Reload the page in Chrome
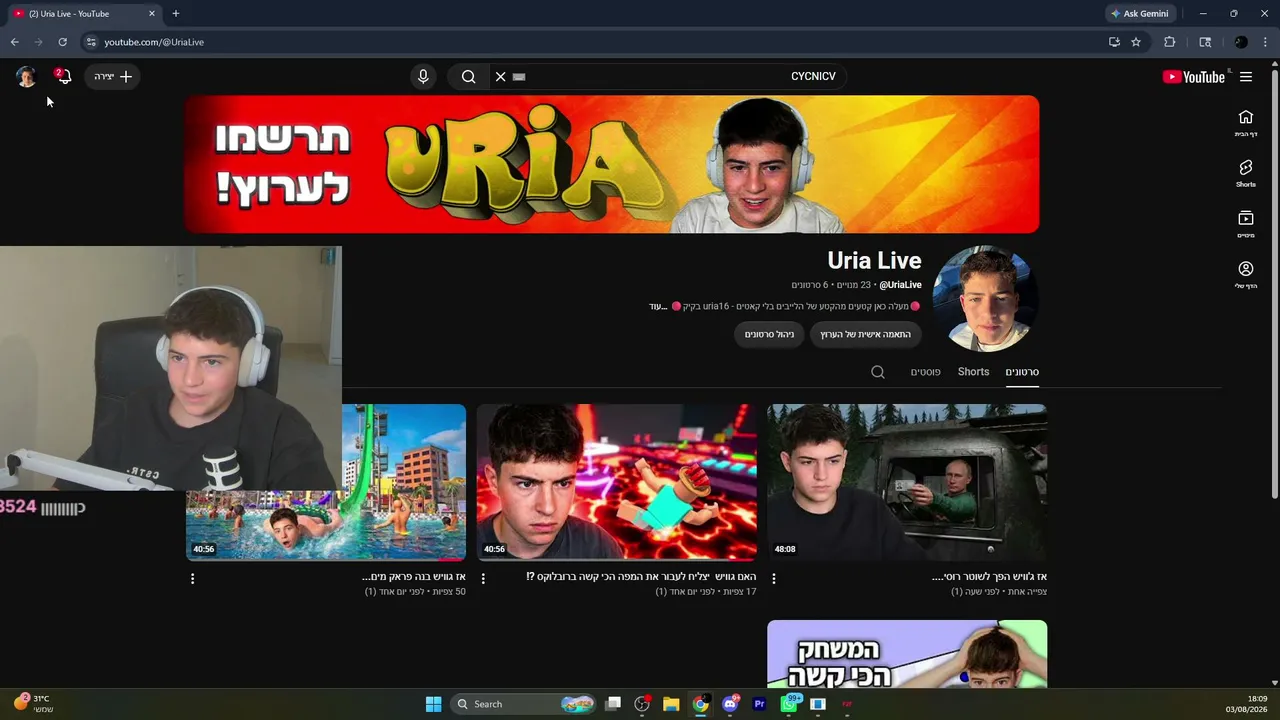The image size is (1280, 720). pos(62,42)
